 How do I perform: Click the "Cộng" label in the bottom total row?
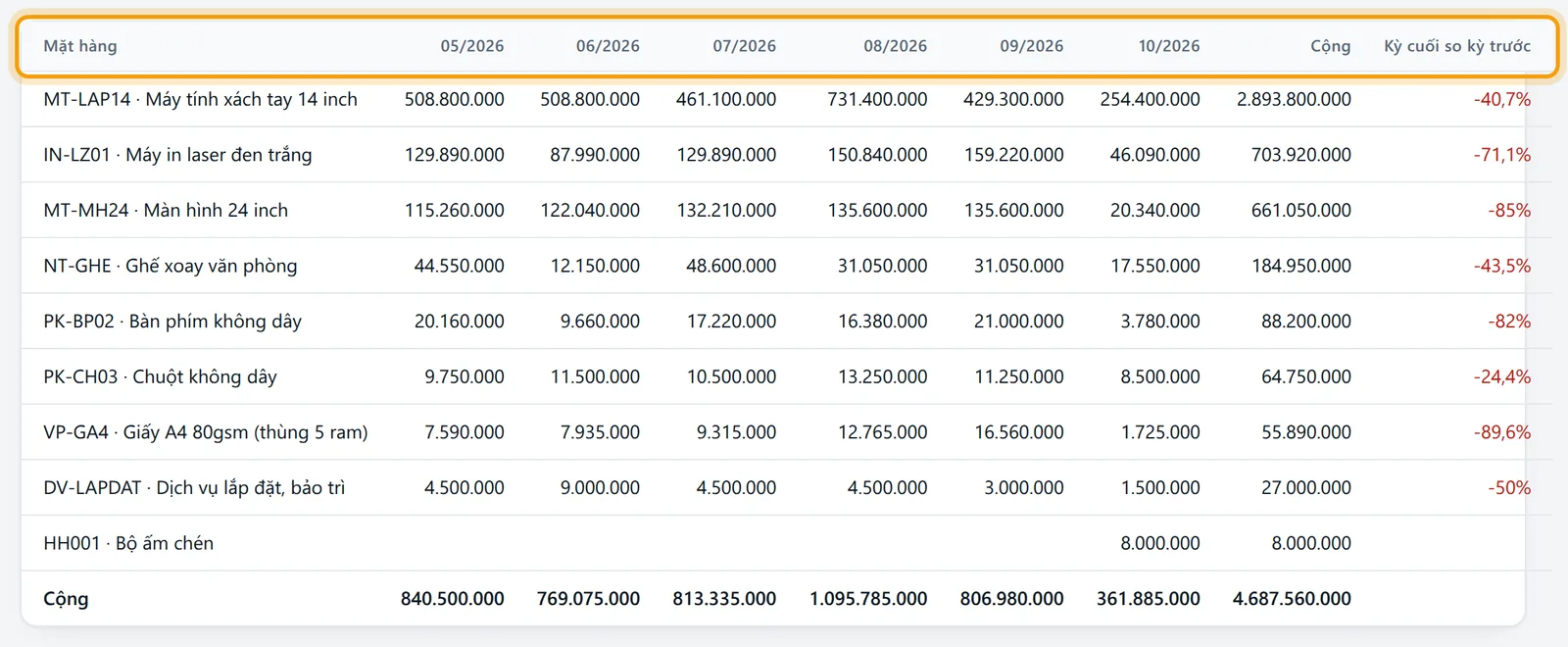click(x=66, y=599)
